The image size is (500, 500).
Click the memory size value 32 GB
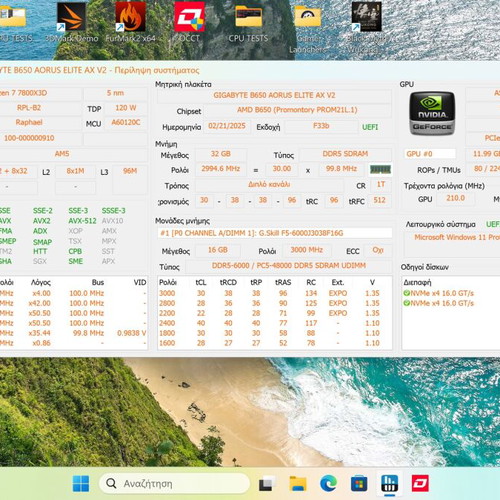(221, 154)
